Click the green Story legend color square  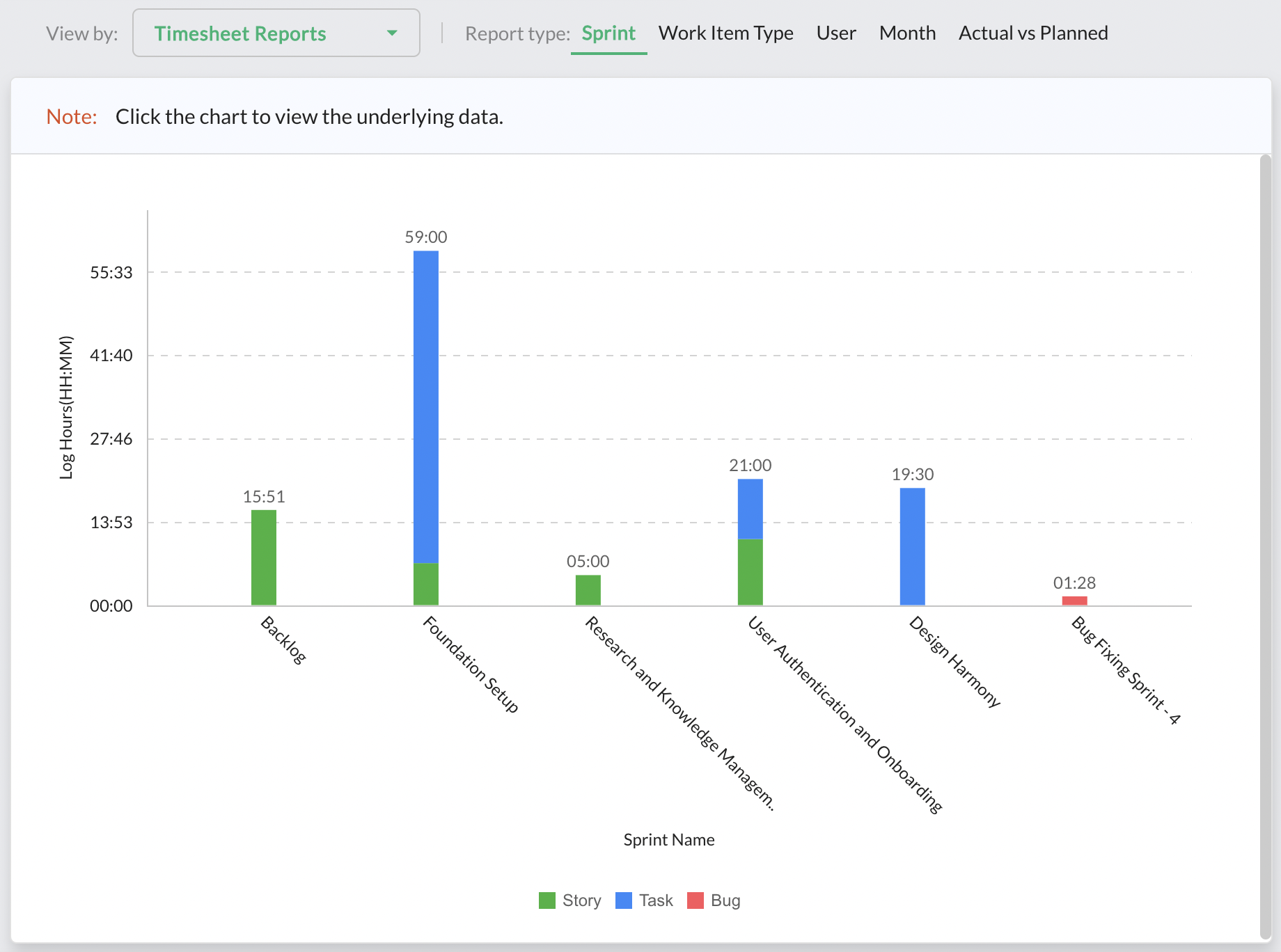point(547,901)
